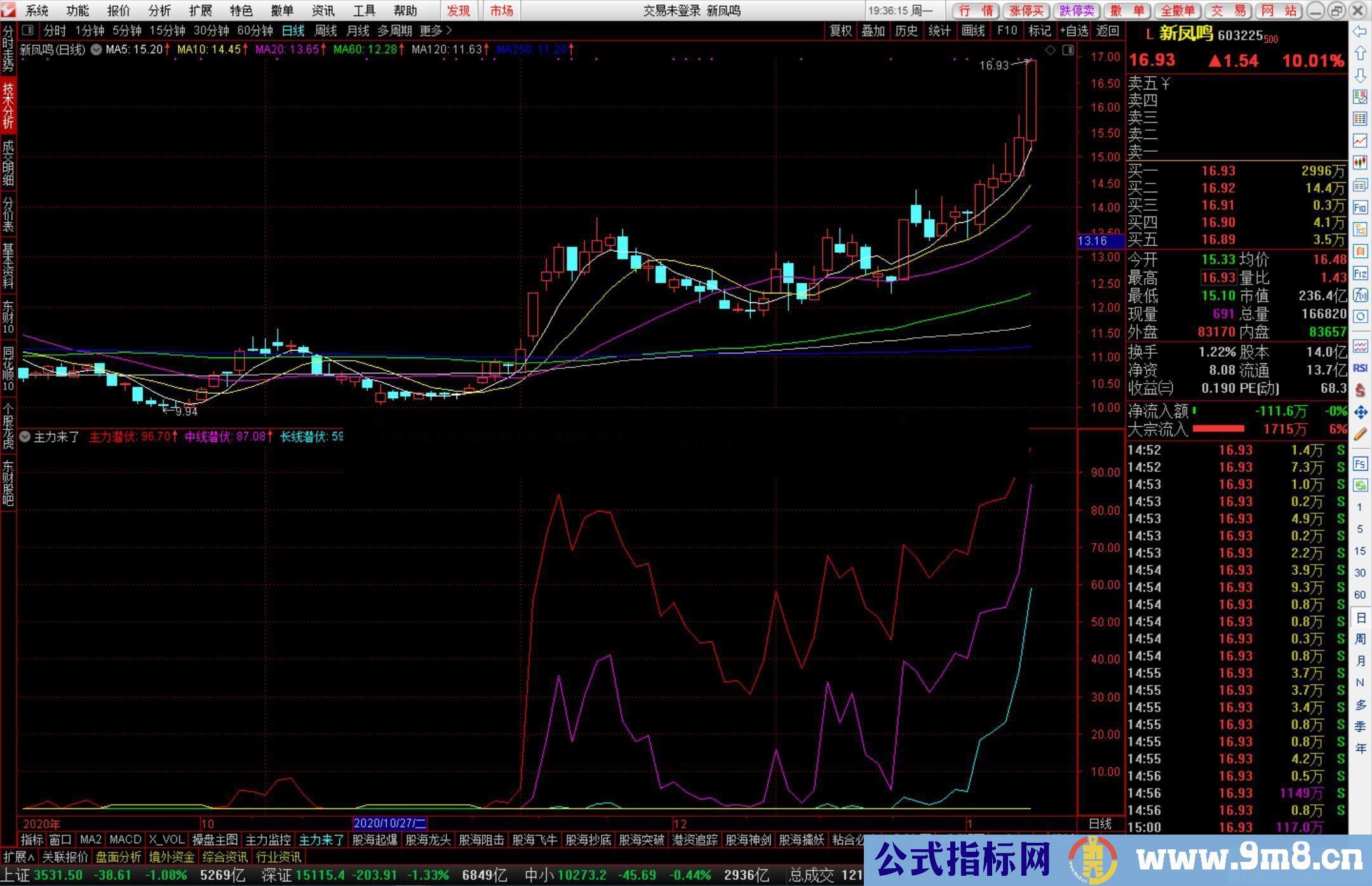Click the green refresh icon in right sidebar

point(1360,486)
